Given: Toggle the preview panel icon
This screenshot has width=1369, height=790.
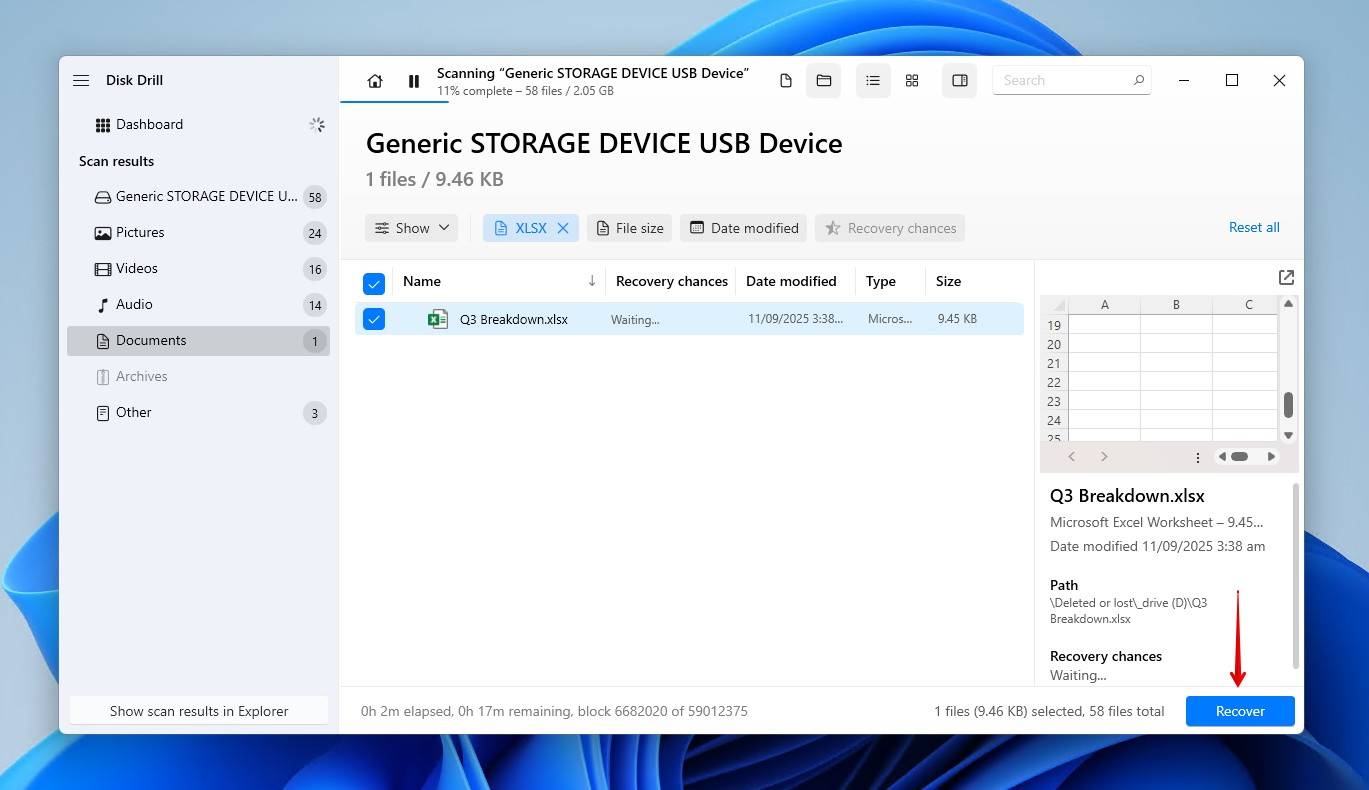Looking at the screenshot, I should pyautogui.click(x=960, y=81).
